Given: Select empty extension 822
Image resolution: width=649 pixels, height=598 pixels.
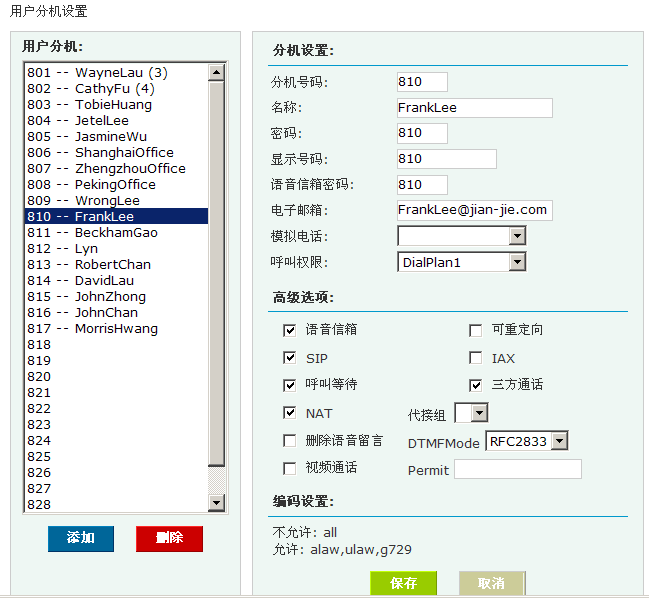Looking at the screenshot, I should coord(116,408).
